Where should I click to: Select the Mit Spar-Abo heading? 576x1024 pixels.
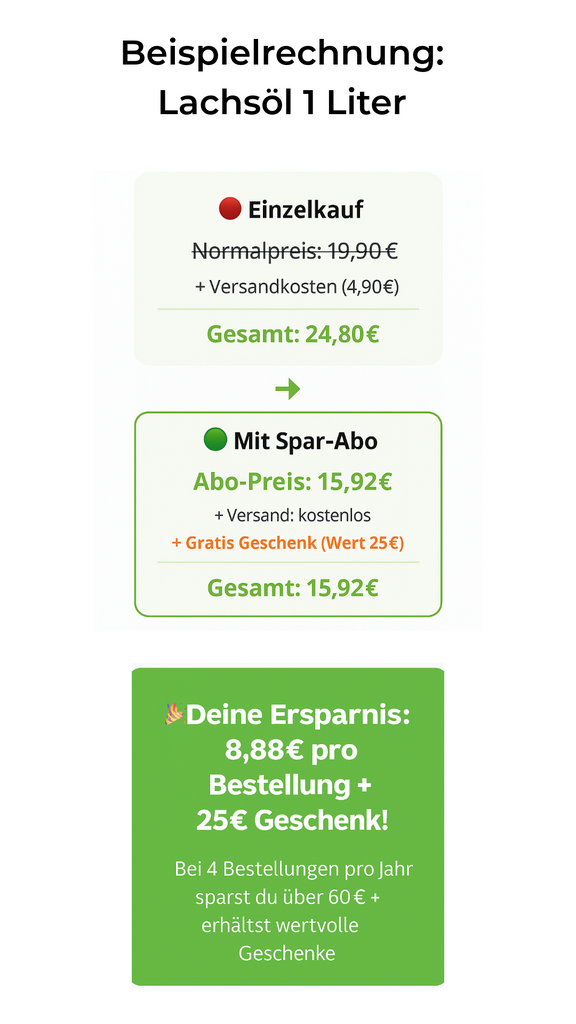[306, 441]
